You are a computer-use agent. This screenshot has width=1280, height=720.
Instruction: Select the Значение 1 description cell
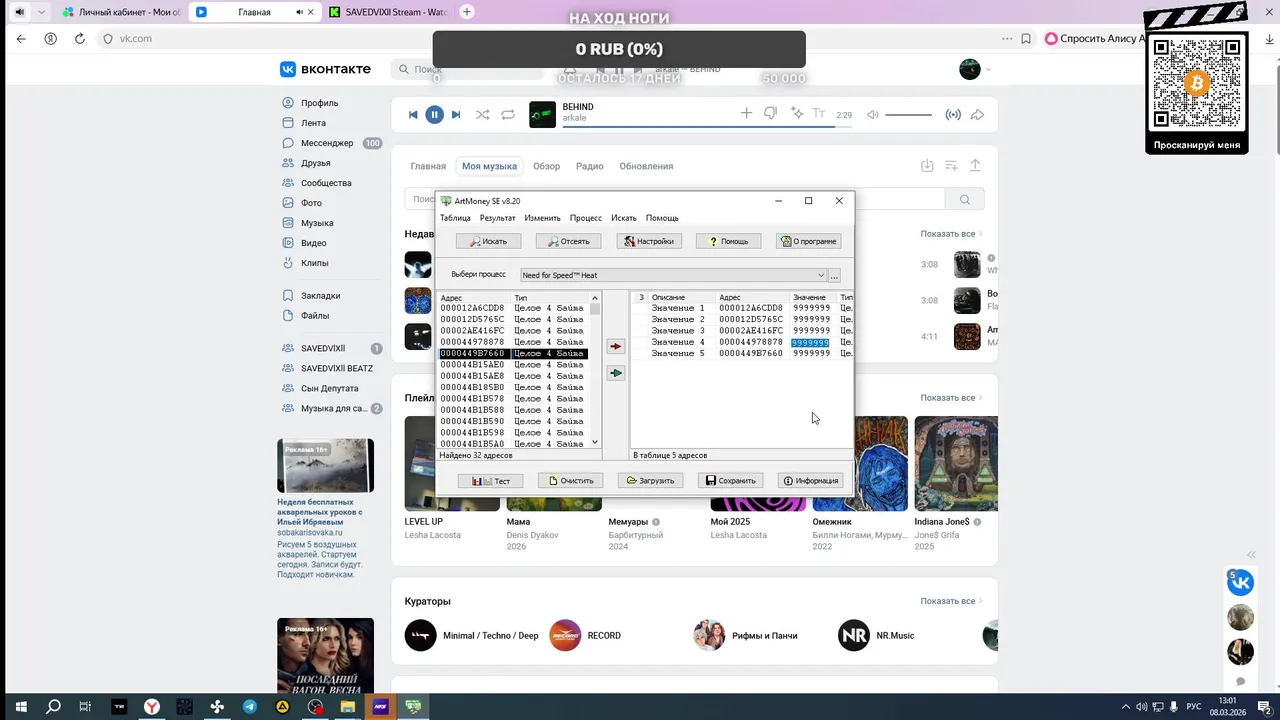pyautogui.click(x=678, y=309)
